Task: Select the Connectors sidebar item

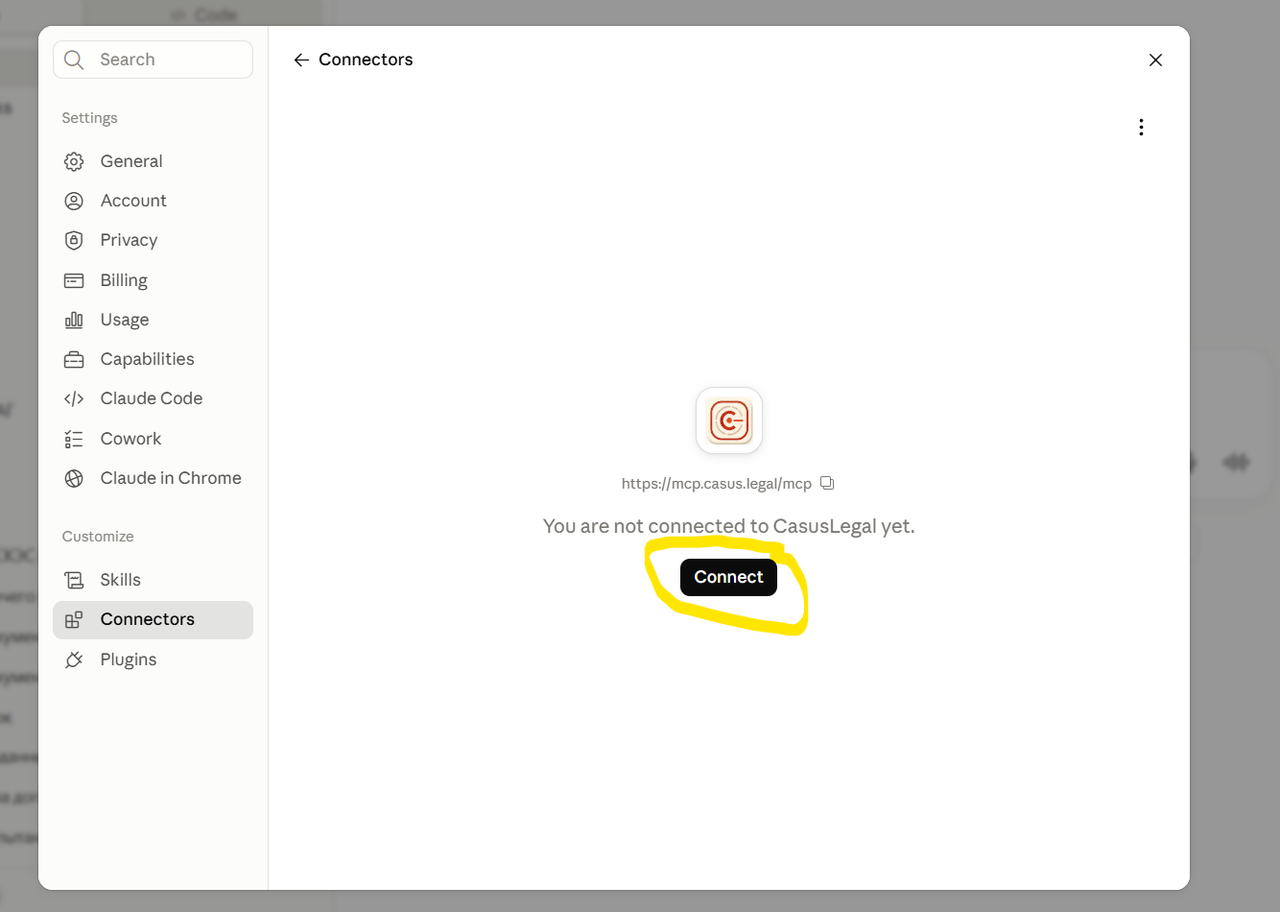Action: pyautogui.click(x=153, y=620)
